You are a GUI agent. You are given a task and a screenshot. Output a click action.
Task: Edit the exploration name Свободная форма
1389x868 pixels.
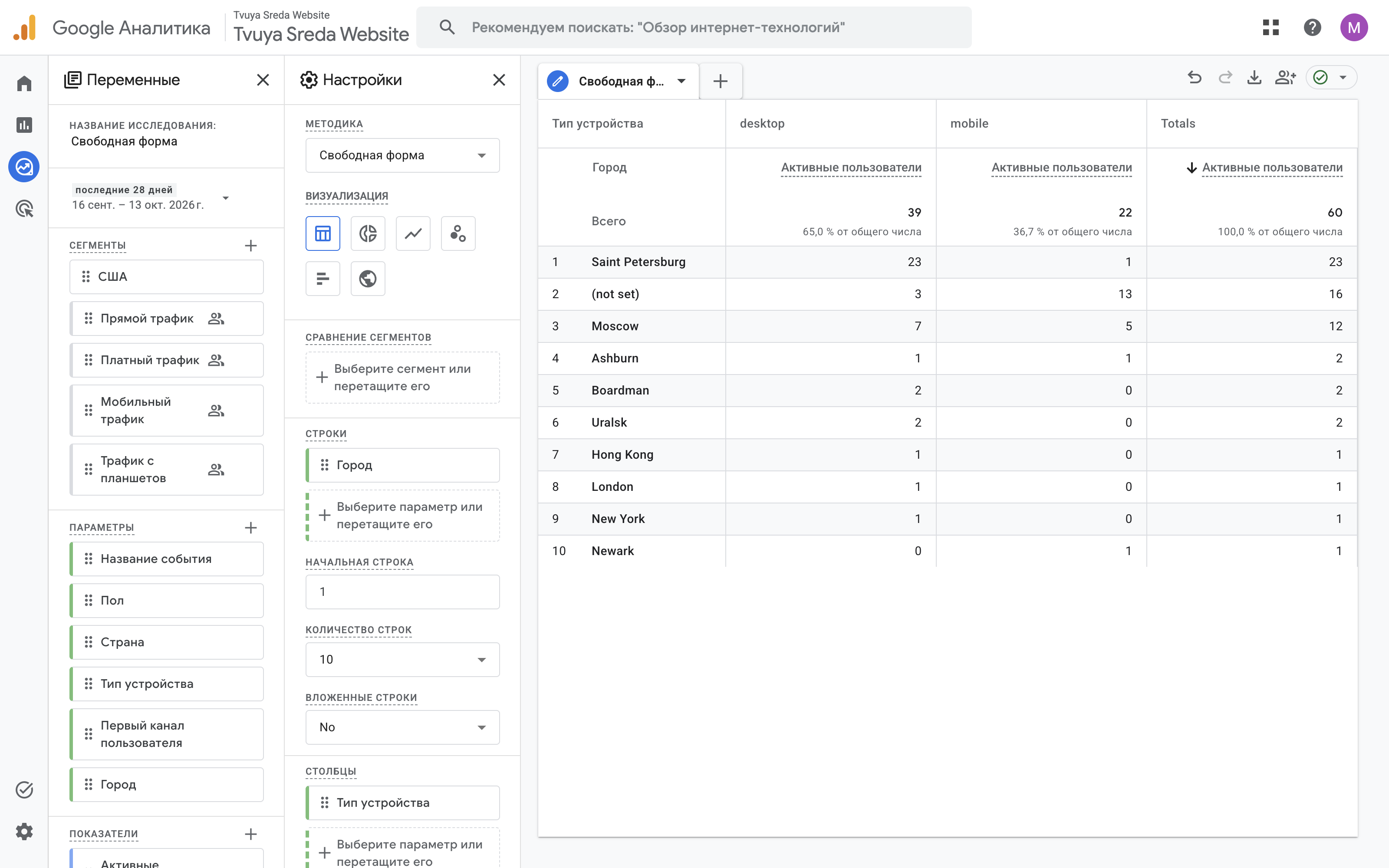[x=124, y=141]
